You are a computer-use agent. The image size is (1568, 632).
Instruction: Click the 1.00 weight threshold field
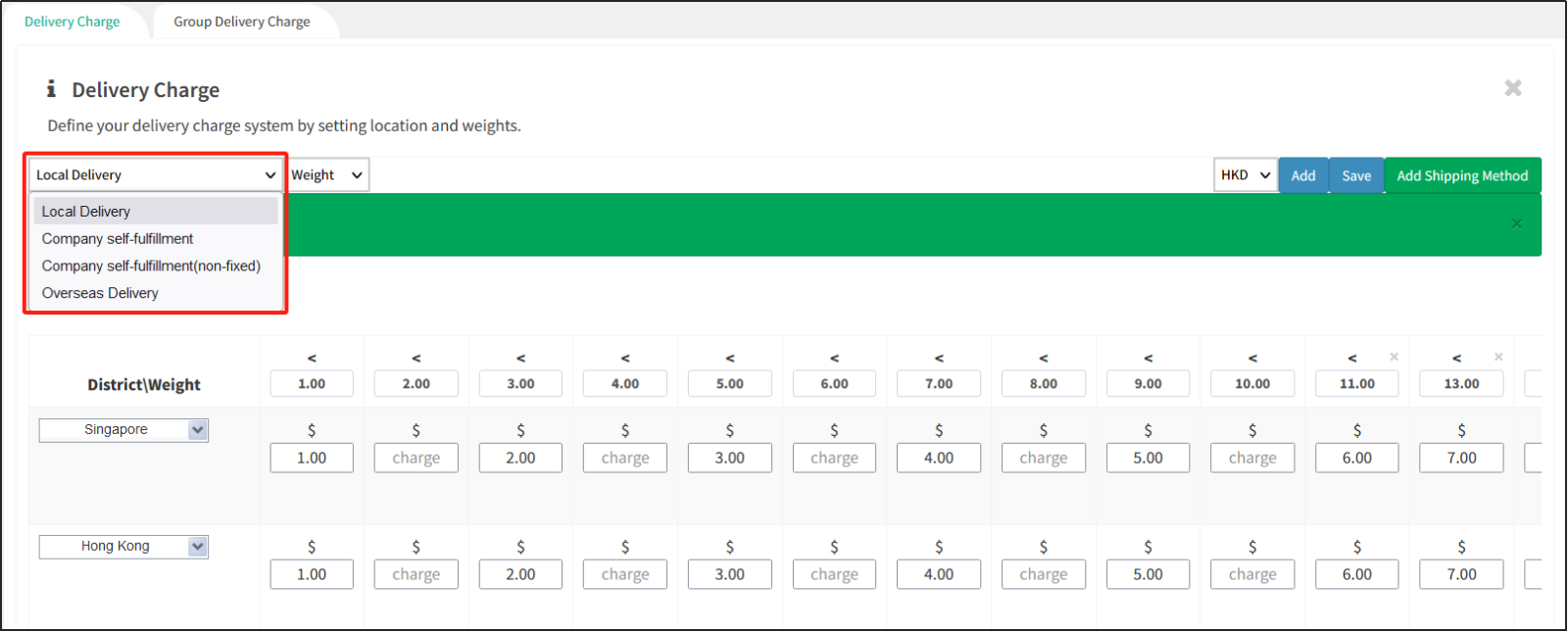[312, 384]
